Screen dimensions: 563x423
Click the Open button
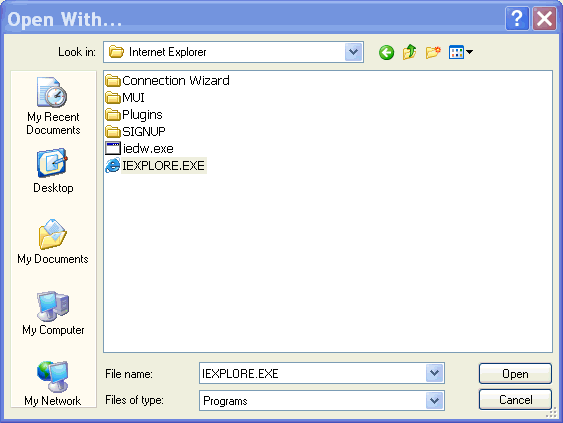pos(515,374)
